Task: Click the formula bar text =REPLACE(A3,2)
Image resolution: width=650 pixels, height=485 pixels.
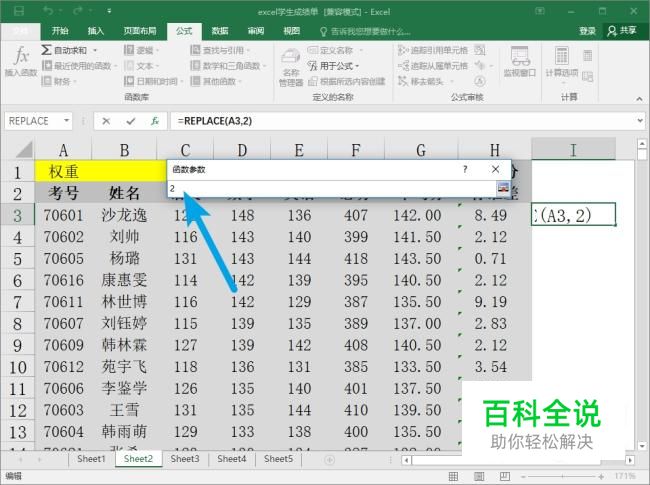Action: 215,121
